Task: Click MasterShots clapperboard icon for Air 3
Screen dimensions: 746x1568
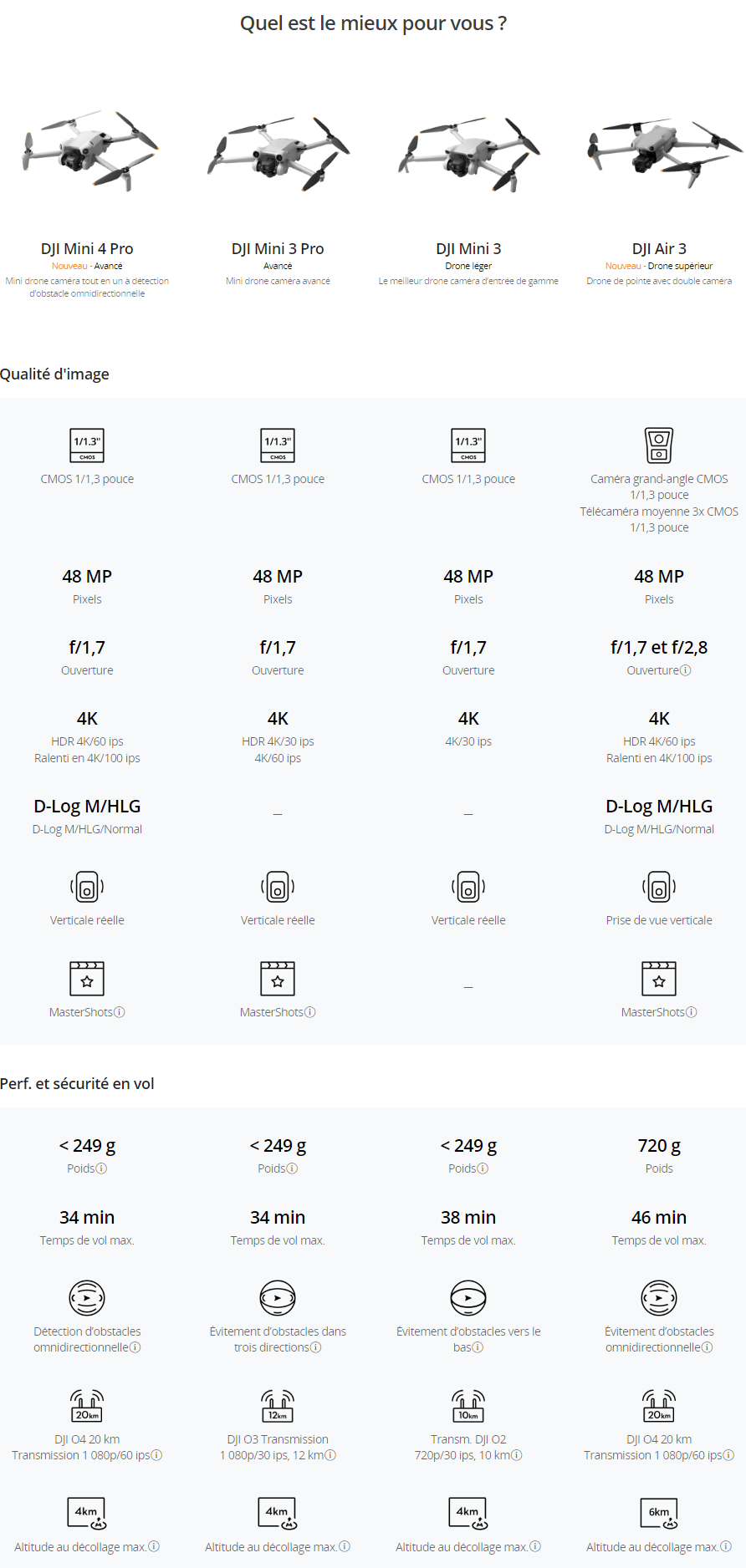Action: point(659,979)
